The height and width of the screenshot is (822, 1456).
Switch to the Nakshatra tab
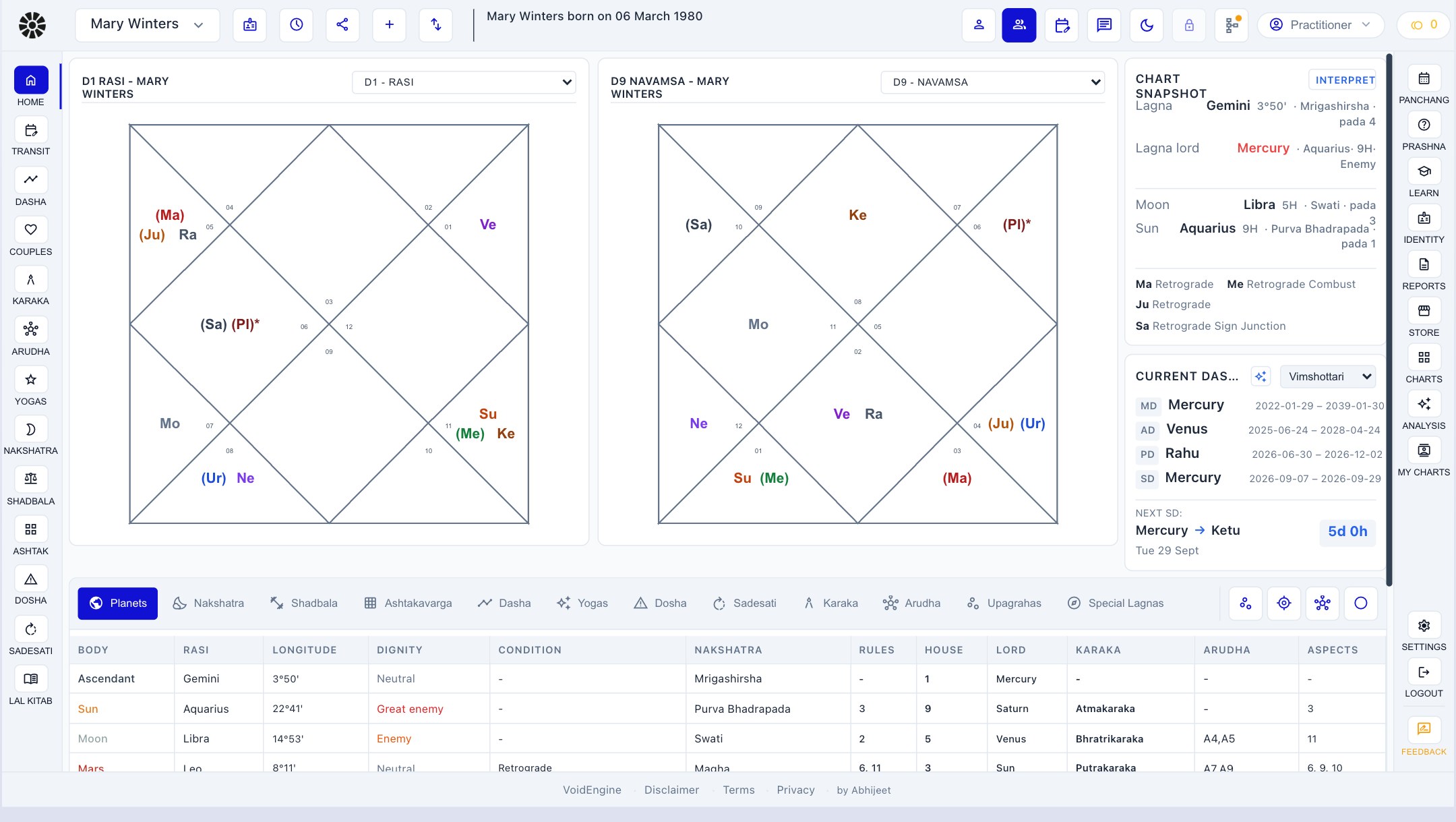pyautogui.click(x=208, y=604)
